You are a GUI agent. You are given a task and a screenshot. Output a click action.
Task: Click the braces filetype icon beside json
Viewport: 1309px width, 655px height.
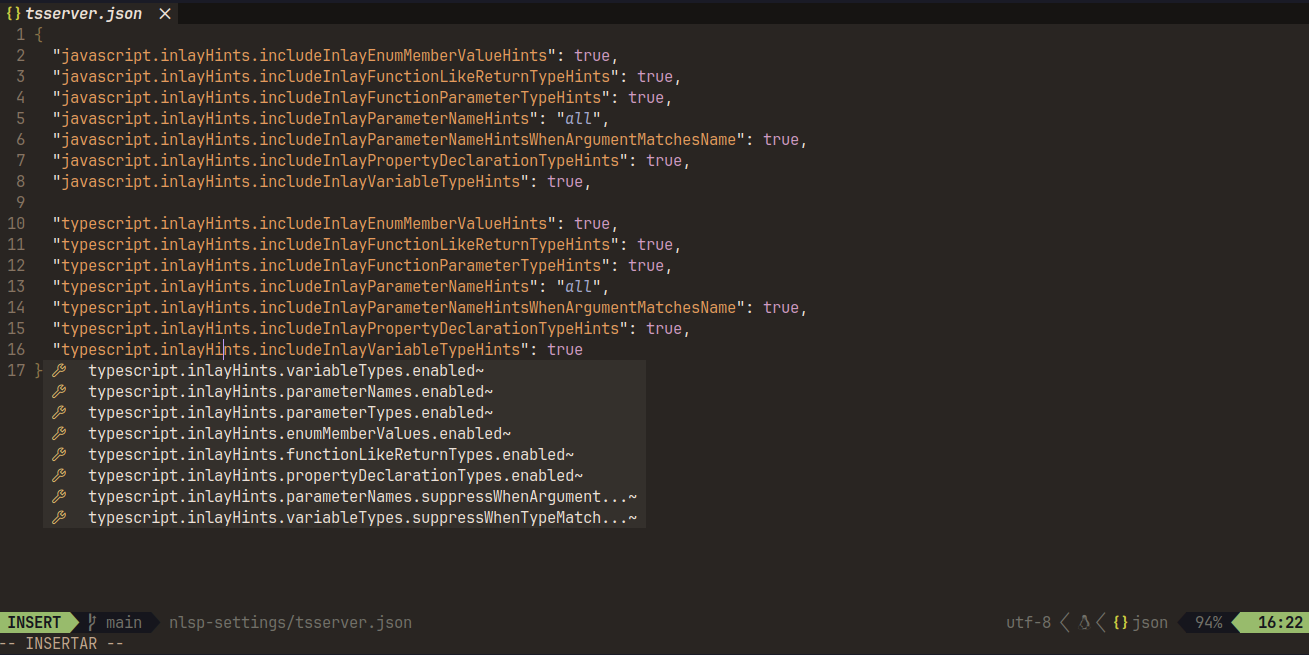(x=1120, y=623)
